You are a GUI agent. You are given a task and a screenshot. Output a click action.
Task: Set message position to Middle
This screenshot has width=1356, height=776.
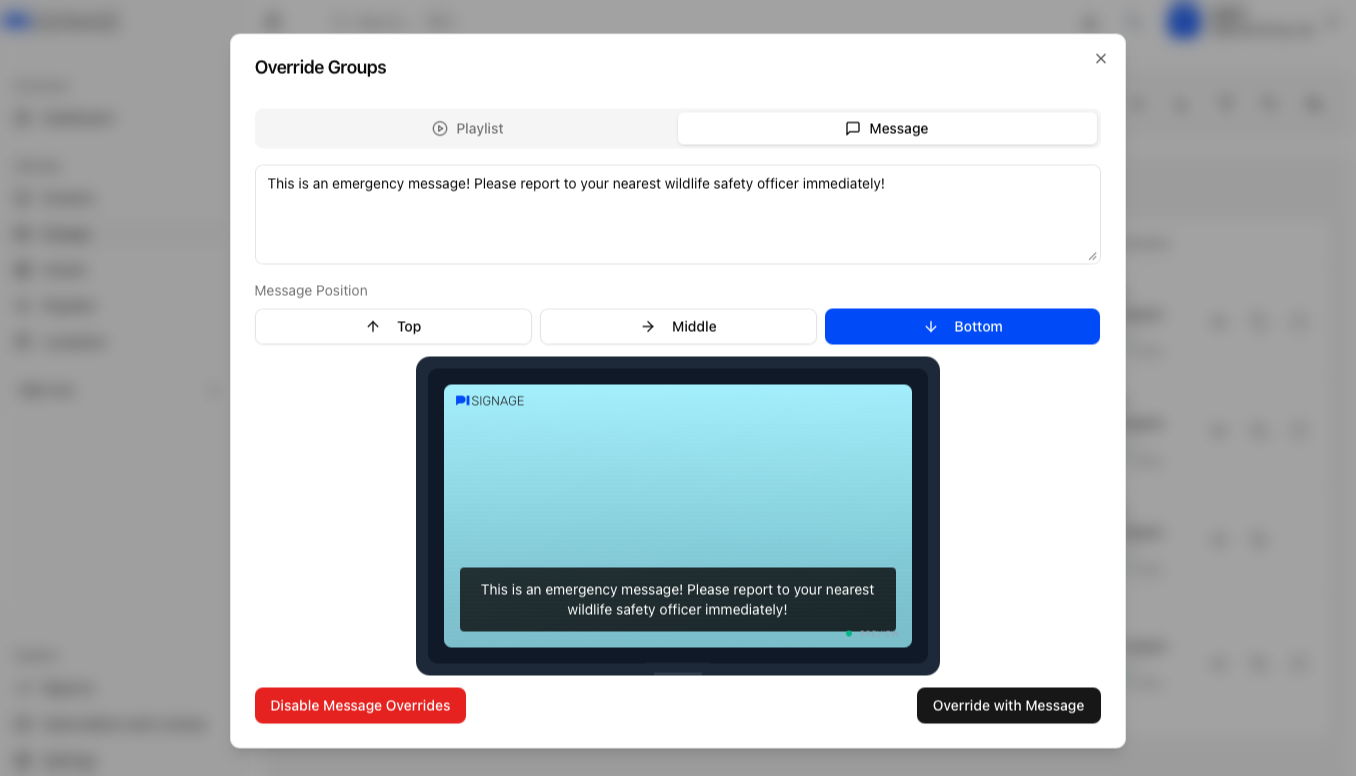[x=678, y=327]
